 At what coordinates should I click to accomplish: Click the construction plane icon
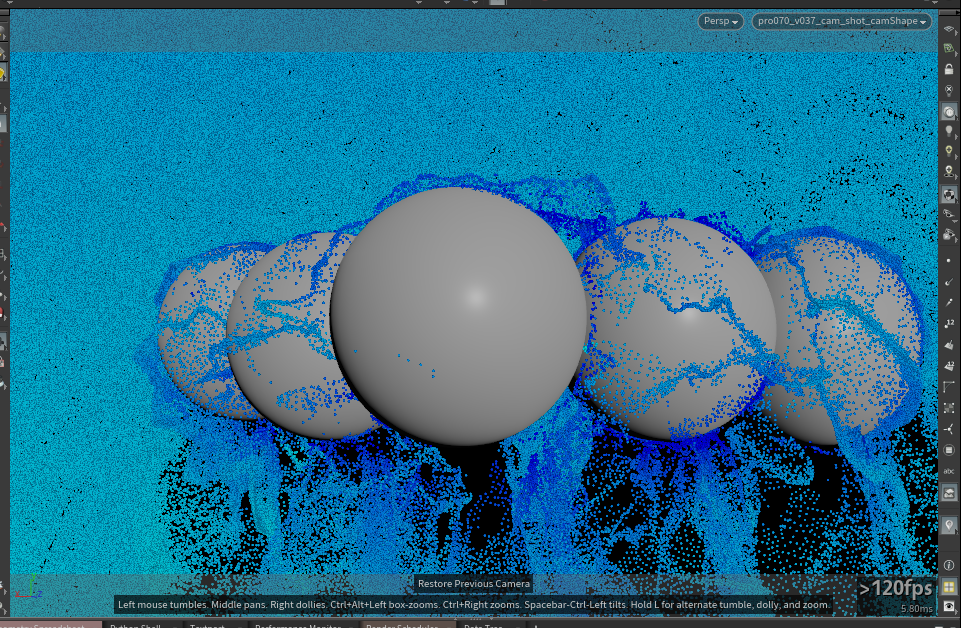(949, 48)
